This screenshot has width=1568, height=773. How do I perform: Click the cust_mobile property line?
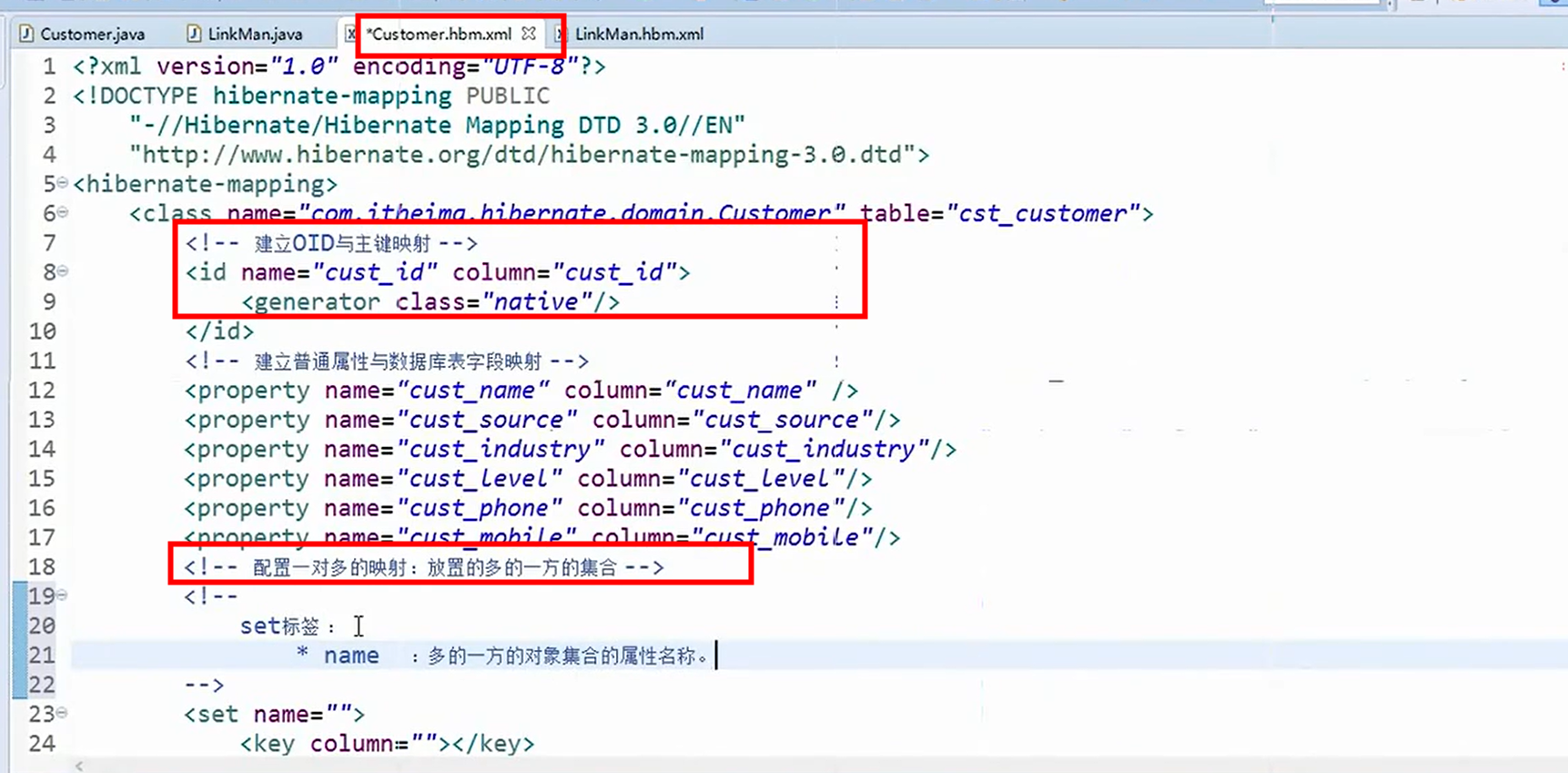[x=542, y=537]
